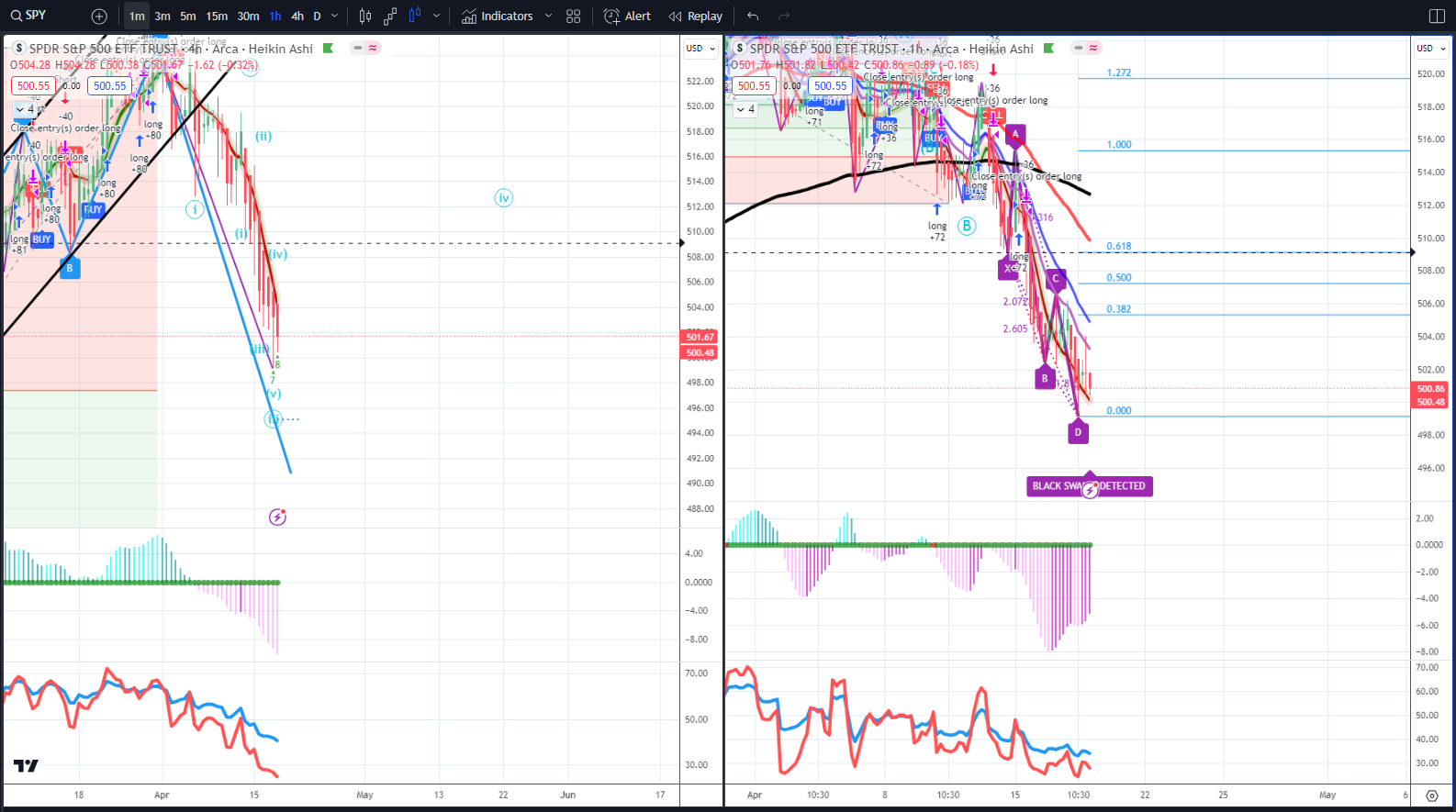The height and width of the screenshot is (812, 1456).
Task: Start bar Replay mode
Action: tap(695, 16)
